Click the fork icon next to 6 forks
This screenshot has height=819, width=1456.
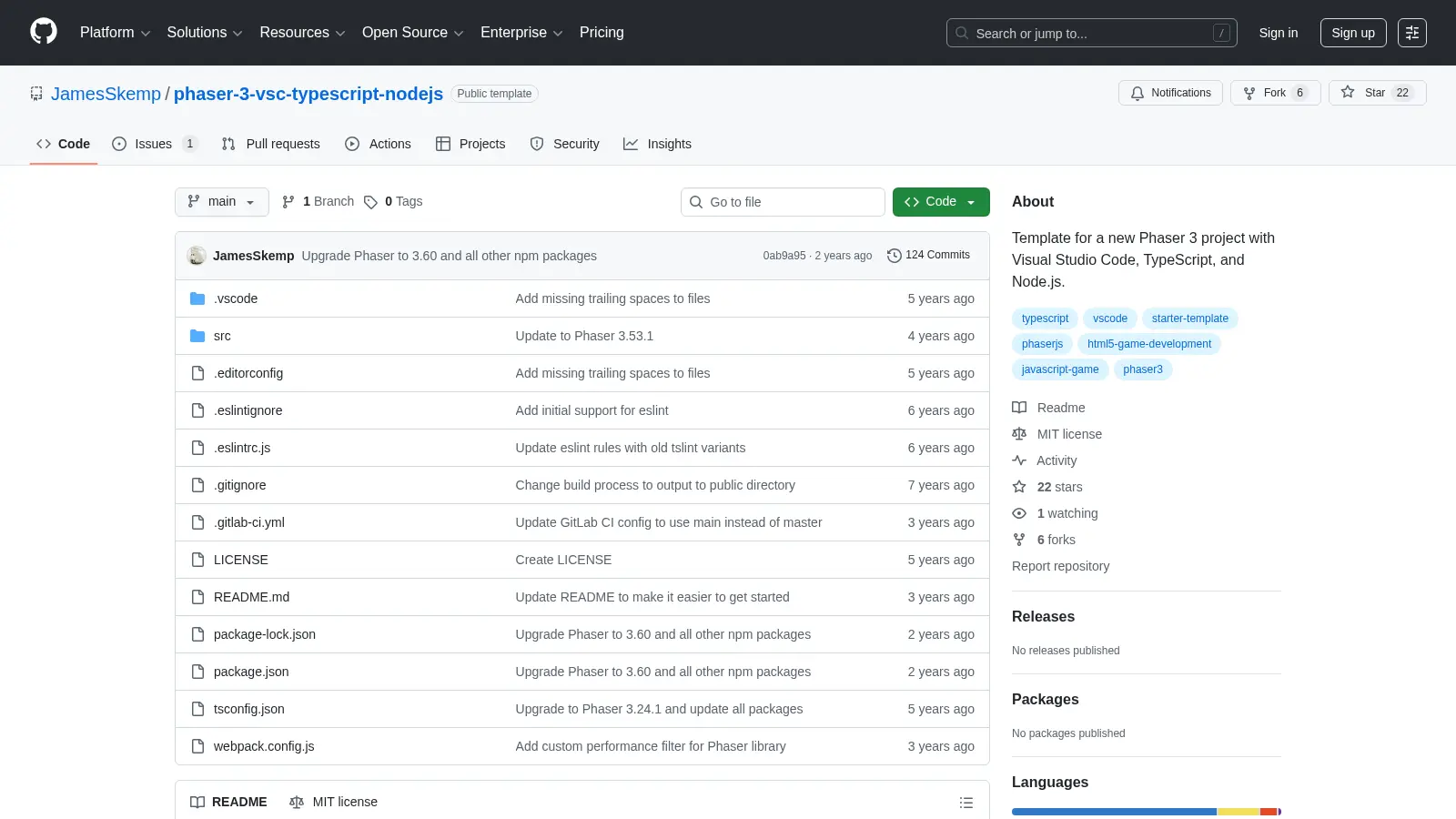coord(1019,540)
